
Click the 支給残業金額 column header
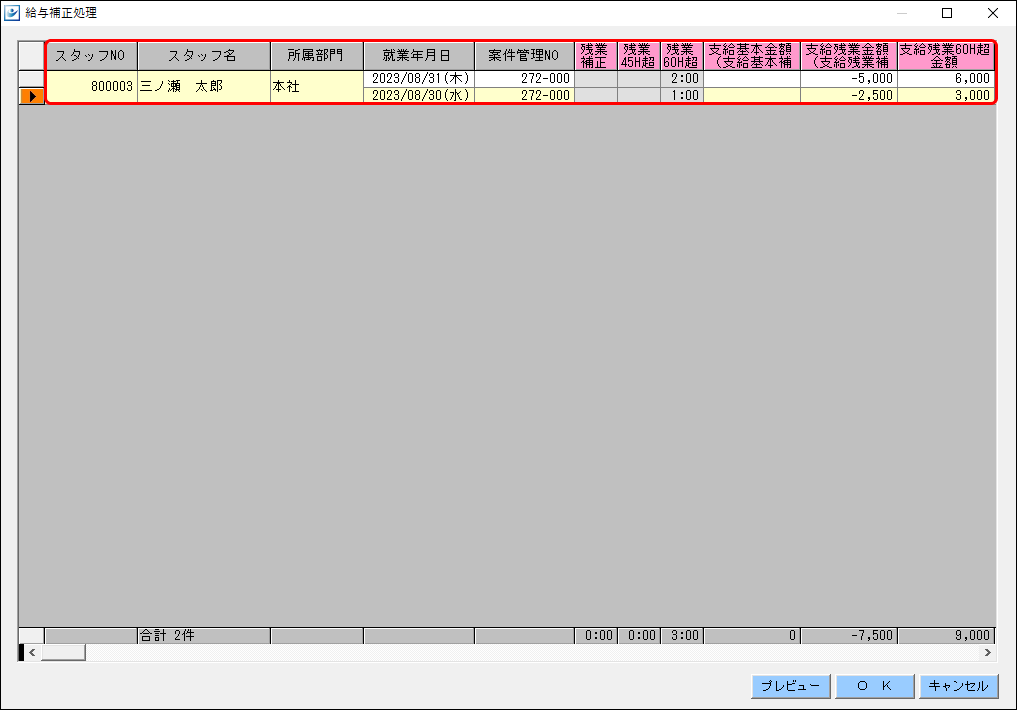pos(849,56)
